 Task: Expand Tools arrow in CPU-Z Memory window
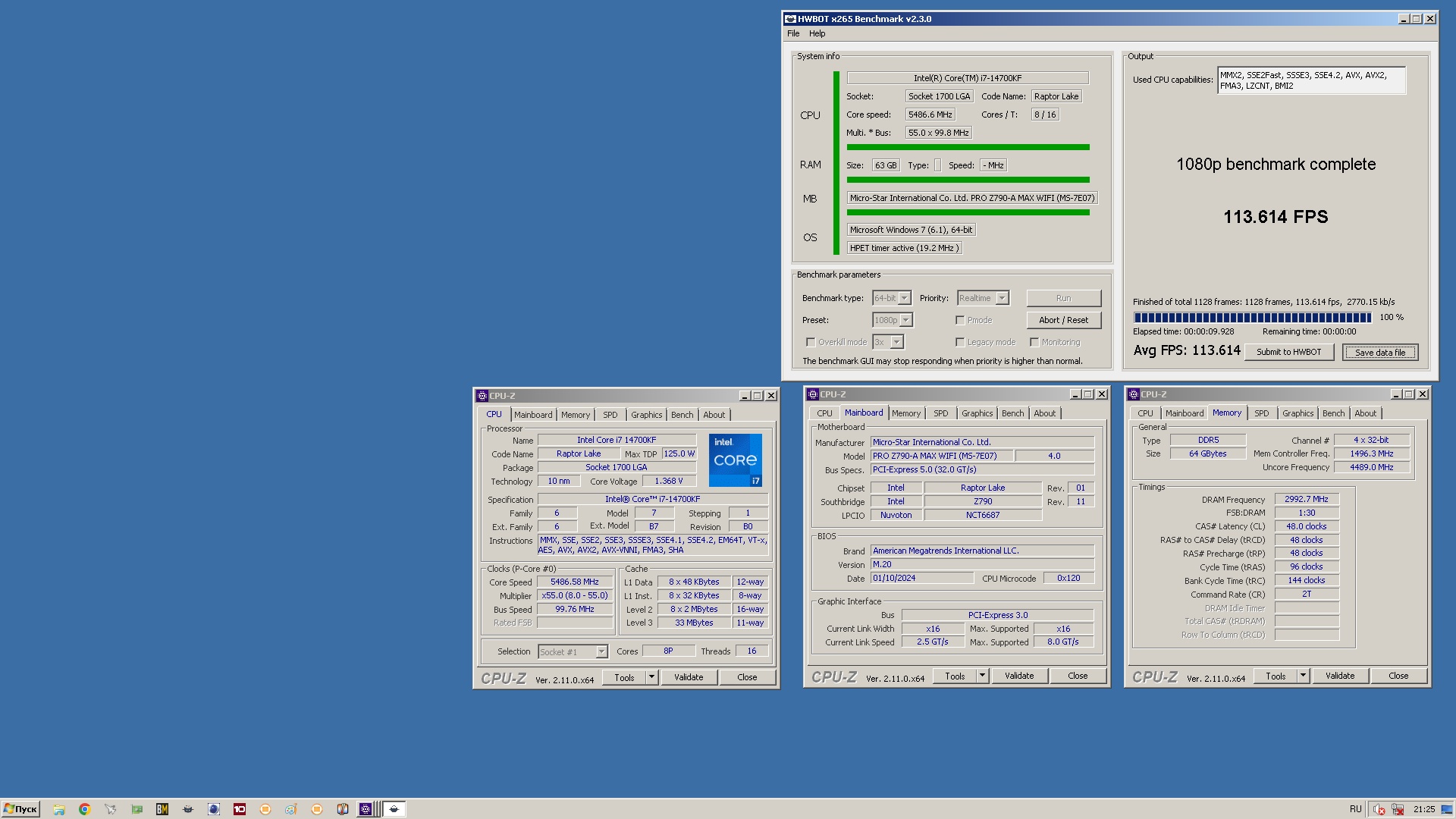(1303, 676)
